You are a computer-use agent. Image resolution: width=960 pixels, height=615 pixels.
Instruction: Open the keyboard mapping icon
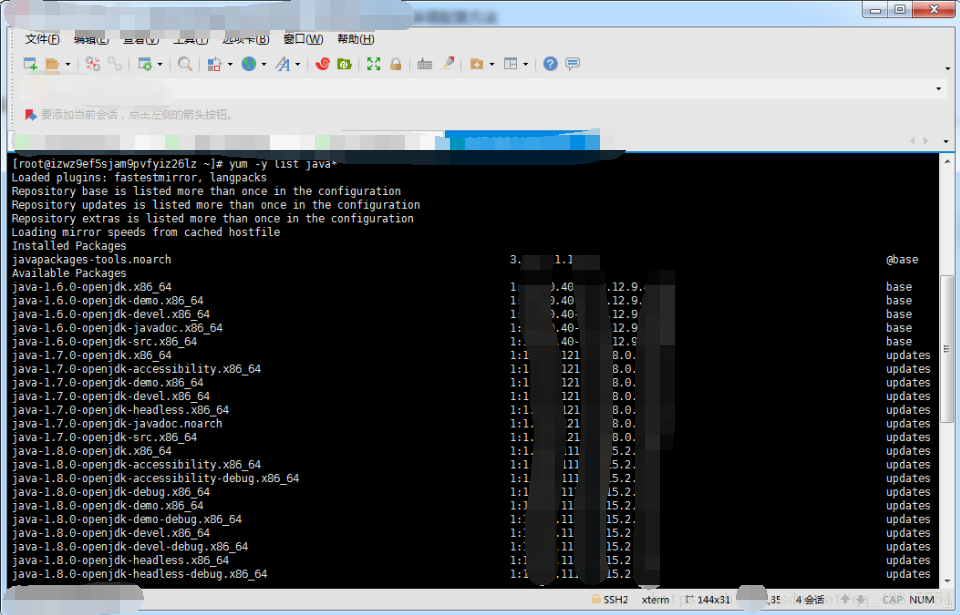425,64
